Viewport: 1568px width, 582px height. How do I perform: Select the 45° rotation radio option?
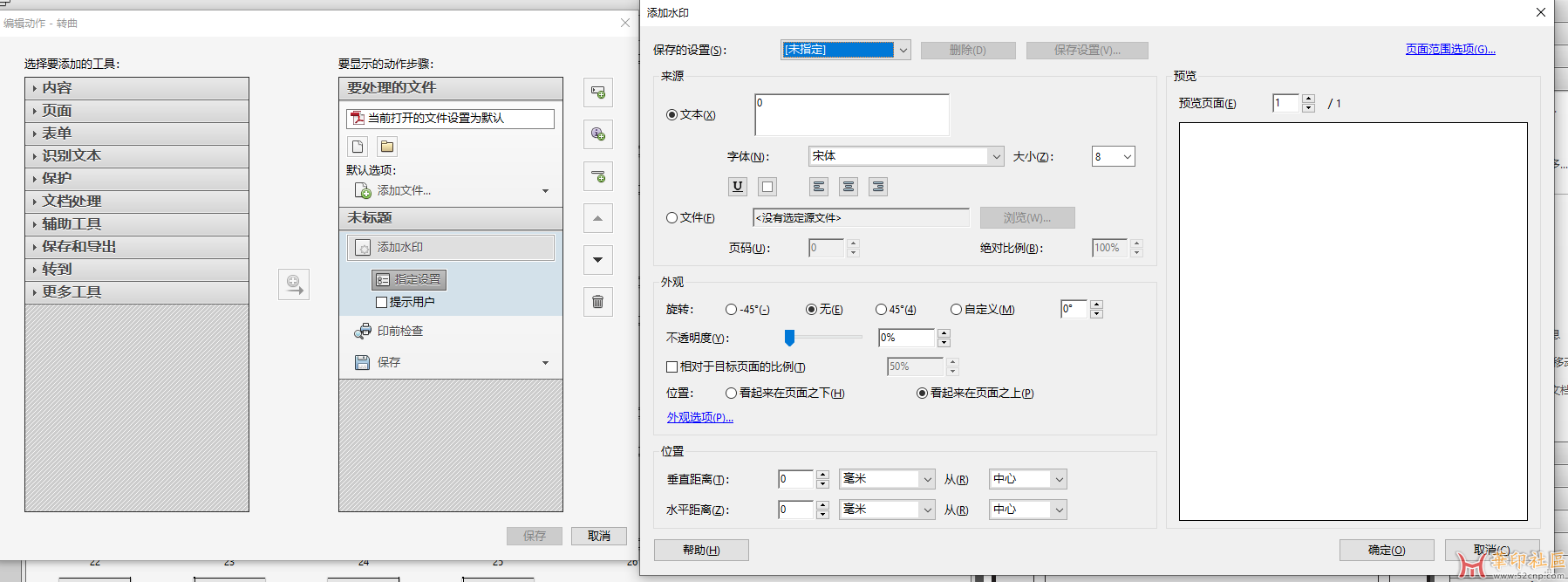click(x=881, y=310)
